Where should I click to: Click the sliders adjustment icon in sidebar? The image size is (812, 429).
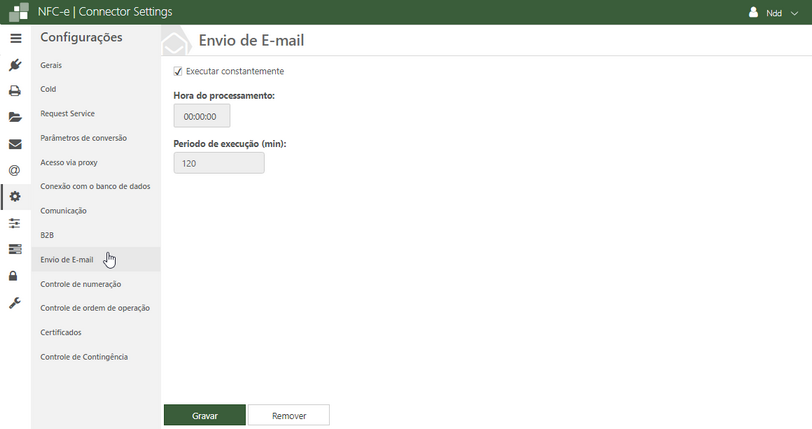coord(14,223)
